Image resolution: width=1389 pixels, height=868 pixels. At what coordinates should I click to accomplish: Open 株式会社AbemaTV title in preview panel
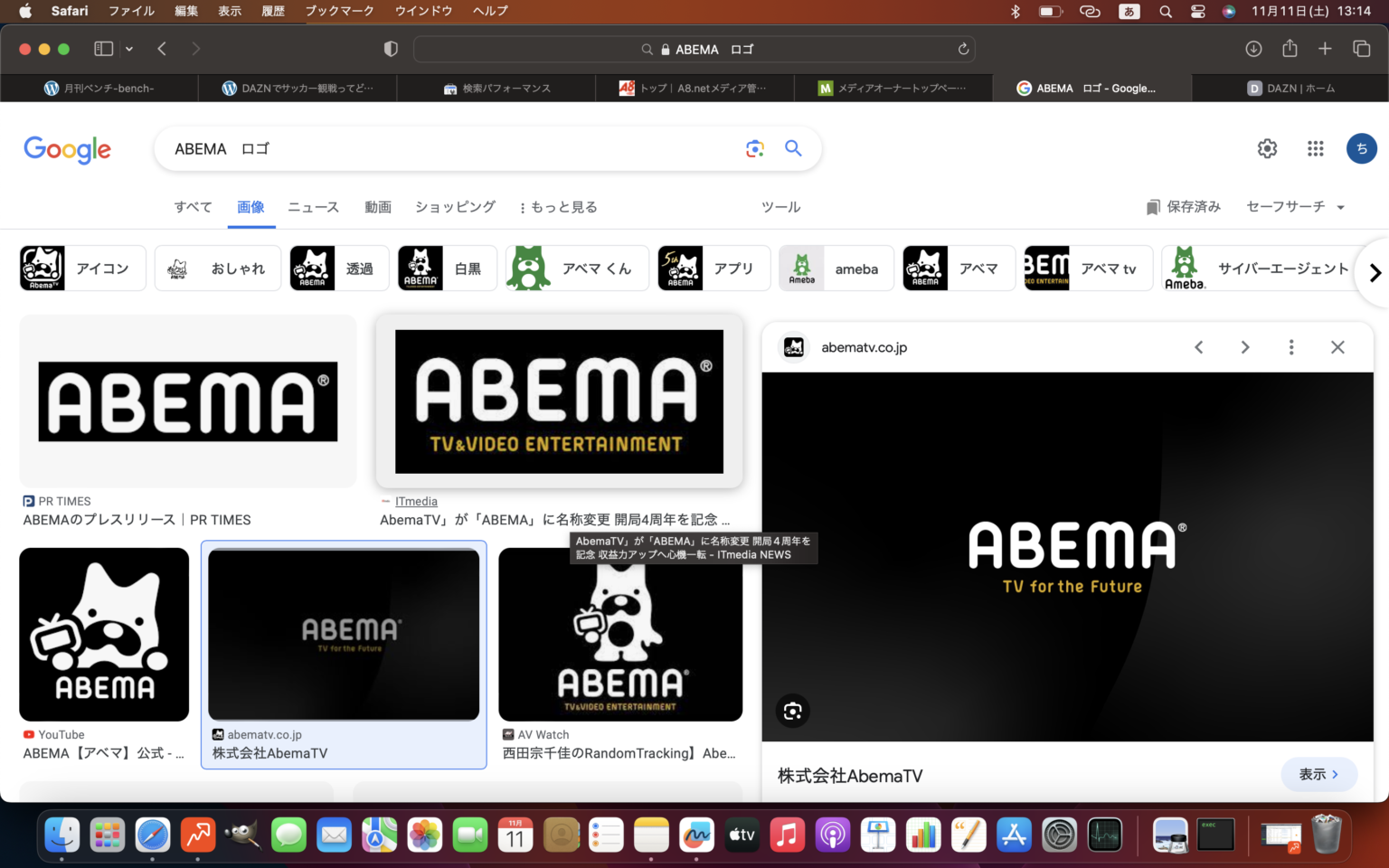coord(850,776)
